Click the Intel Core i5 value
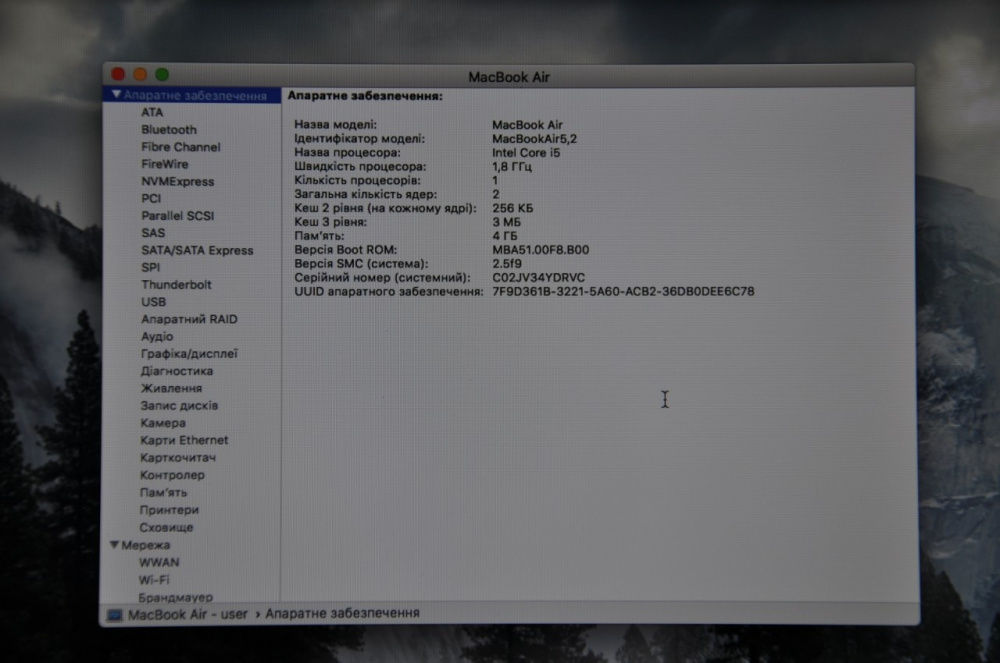 (x=526, y=153)
